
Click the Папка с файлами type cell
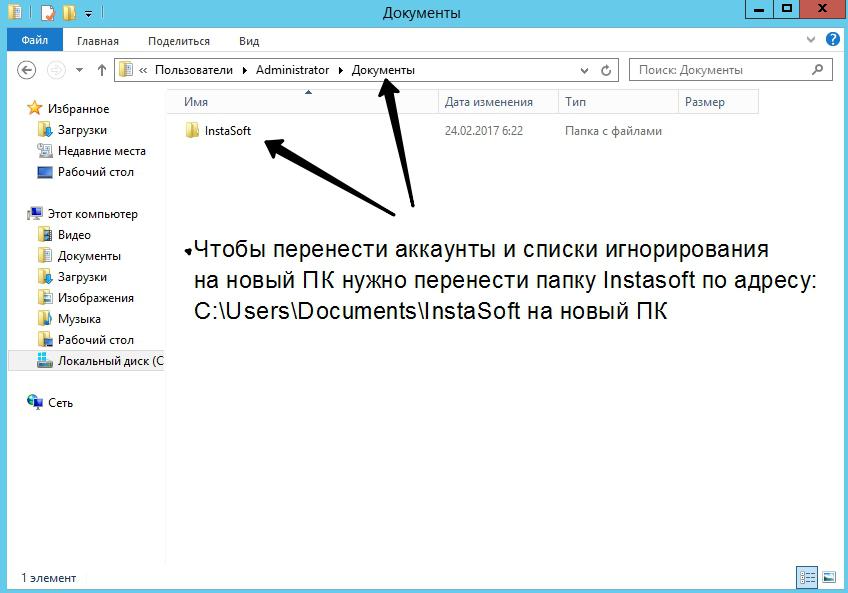pos(613,131)
